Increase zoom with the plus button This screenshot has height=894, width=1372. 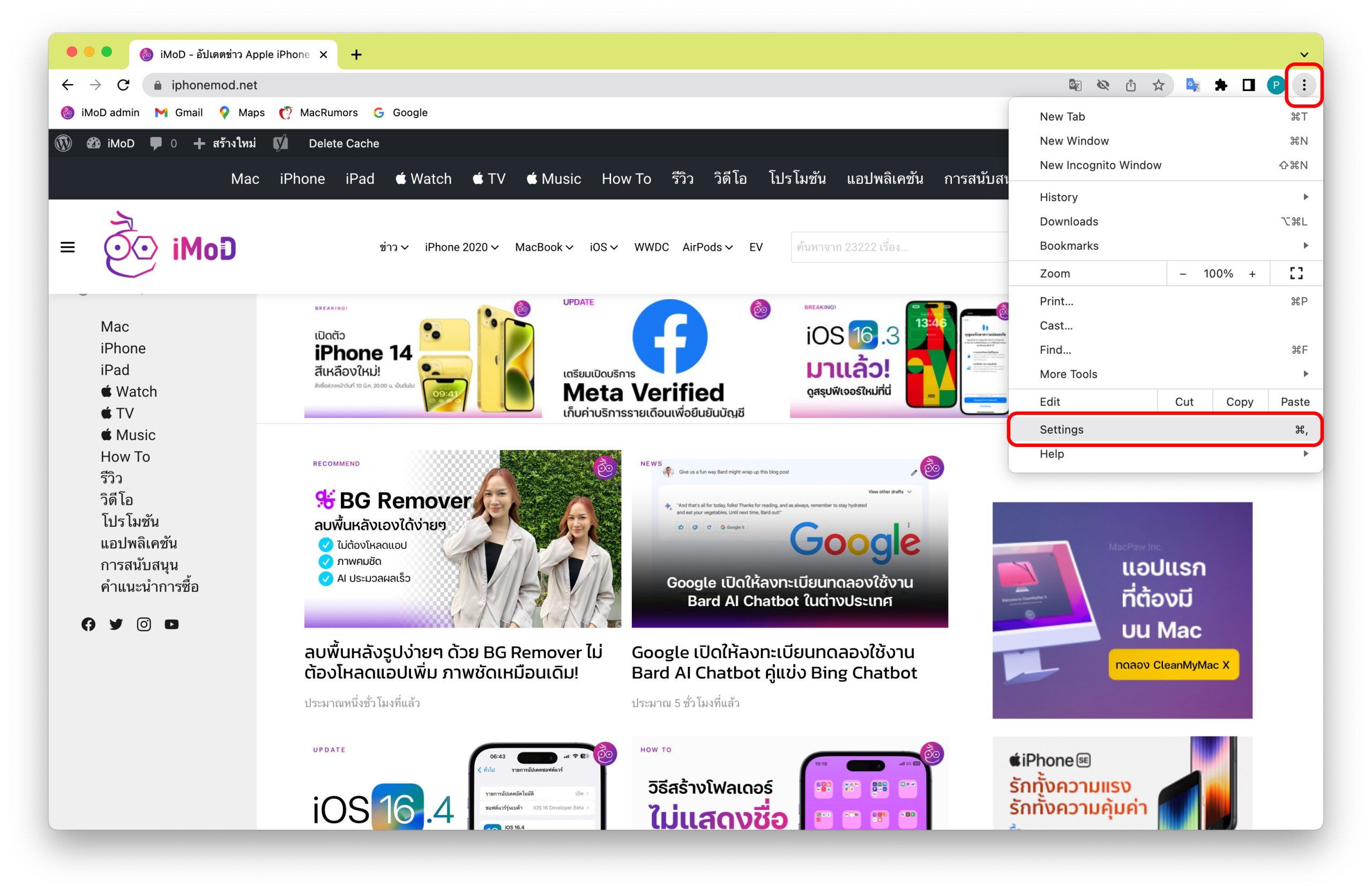pos(1252,274)
